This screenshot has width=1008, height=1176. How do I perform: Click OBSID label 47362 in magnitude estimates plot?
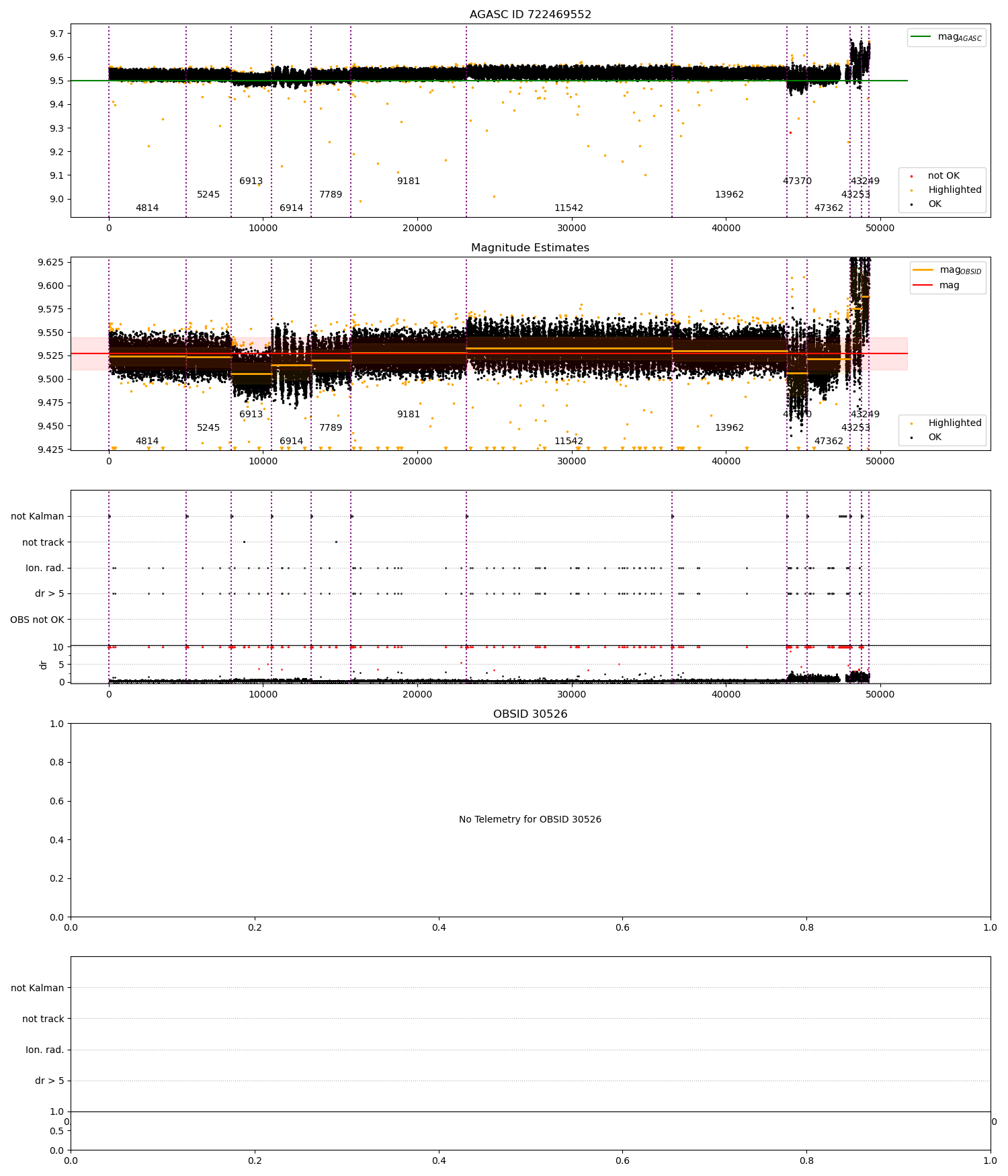coord(829,442)
